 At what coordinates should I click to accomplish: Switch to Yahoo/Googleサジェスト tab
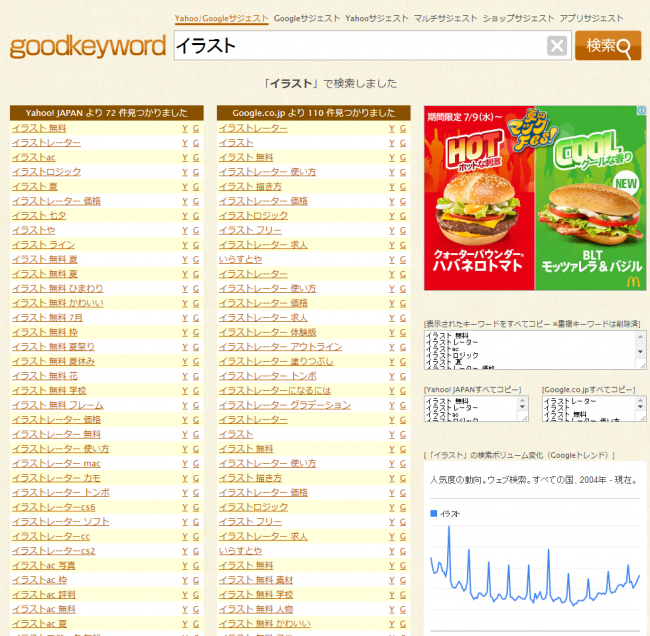tap(221, 19)
